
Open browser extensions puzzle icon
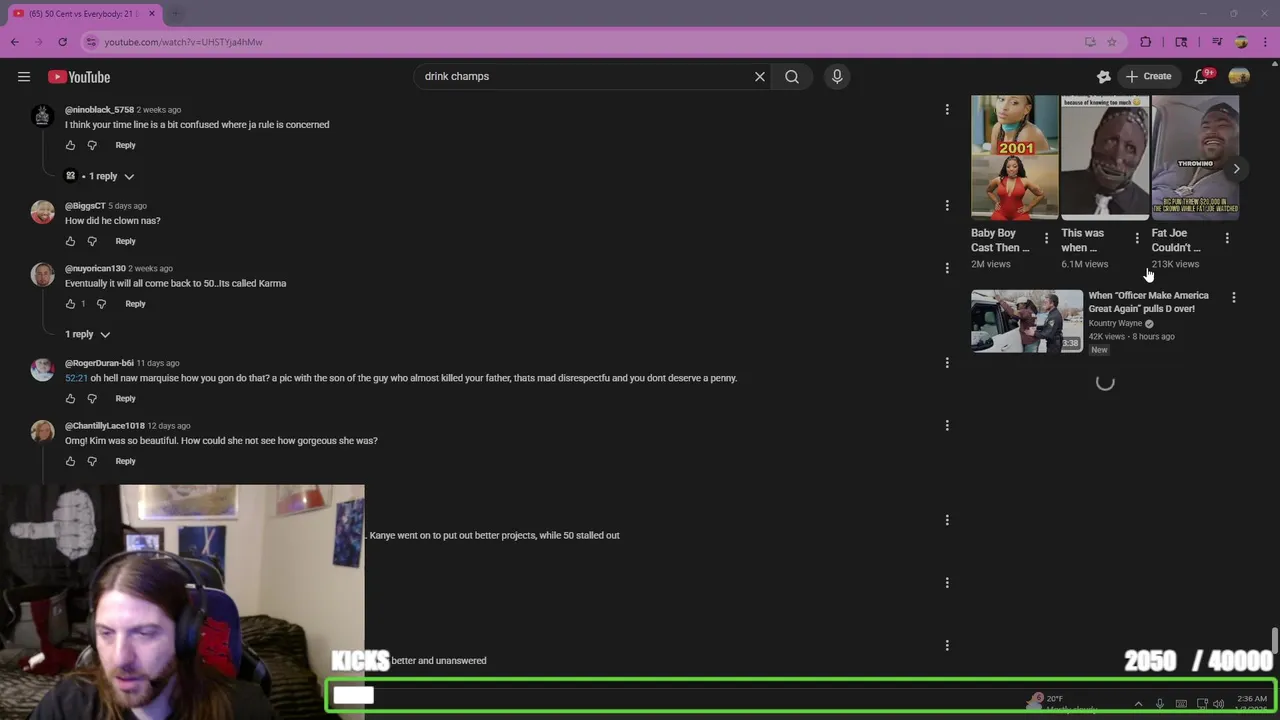pos(1146,42)
